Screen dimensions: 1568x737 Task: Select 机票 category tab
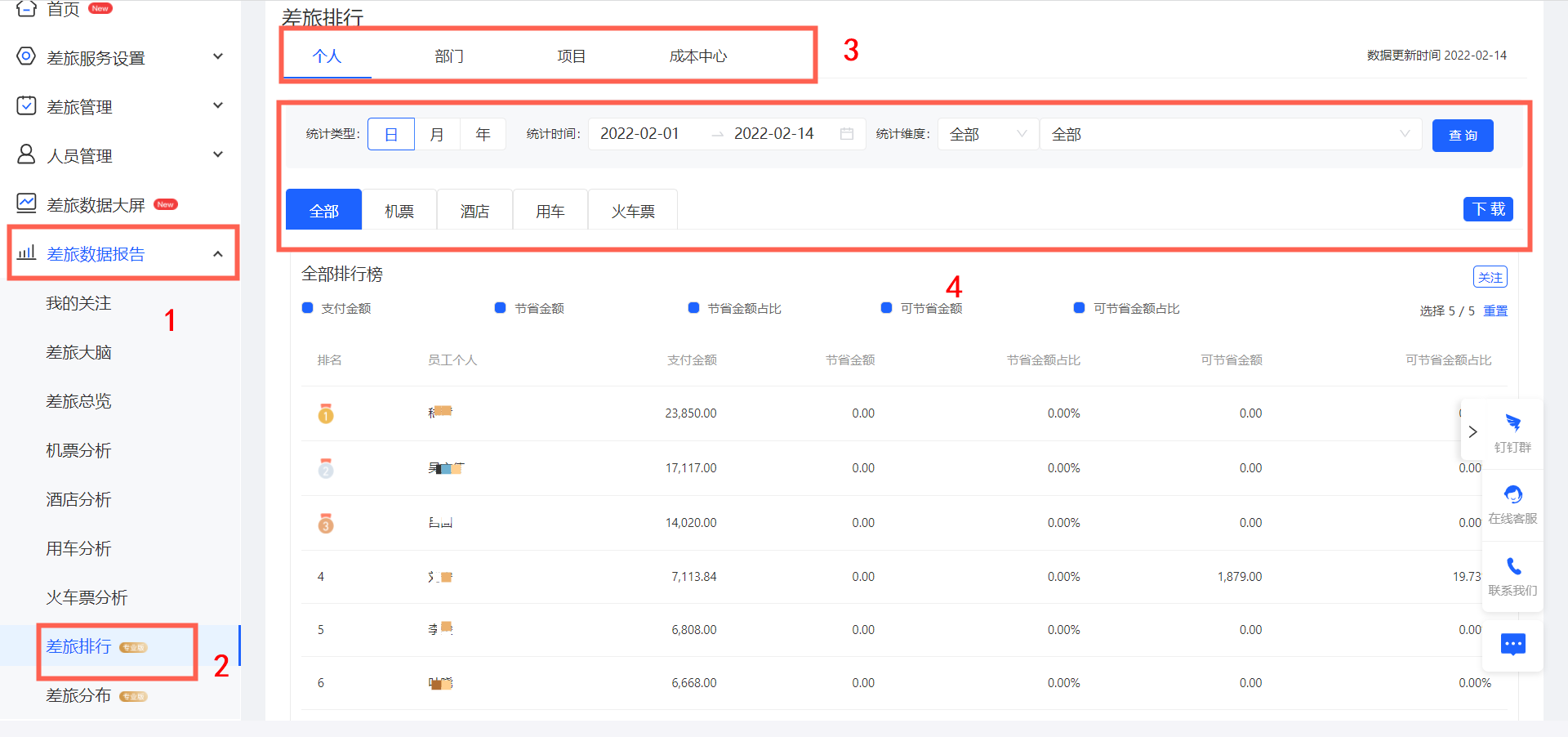399,210
